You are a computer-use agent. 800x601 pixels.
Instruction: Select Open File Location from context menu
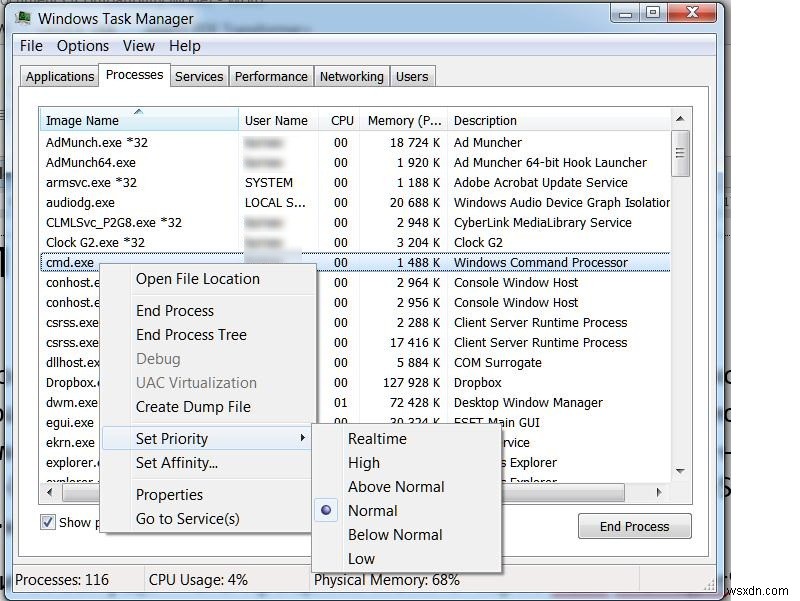click(200, 279)
